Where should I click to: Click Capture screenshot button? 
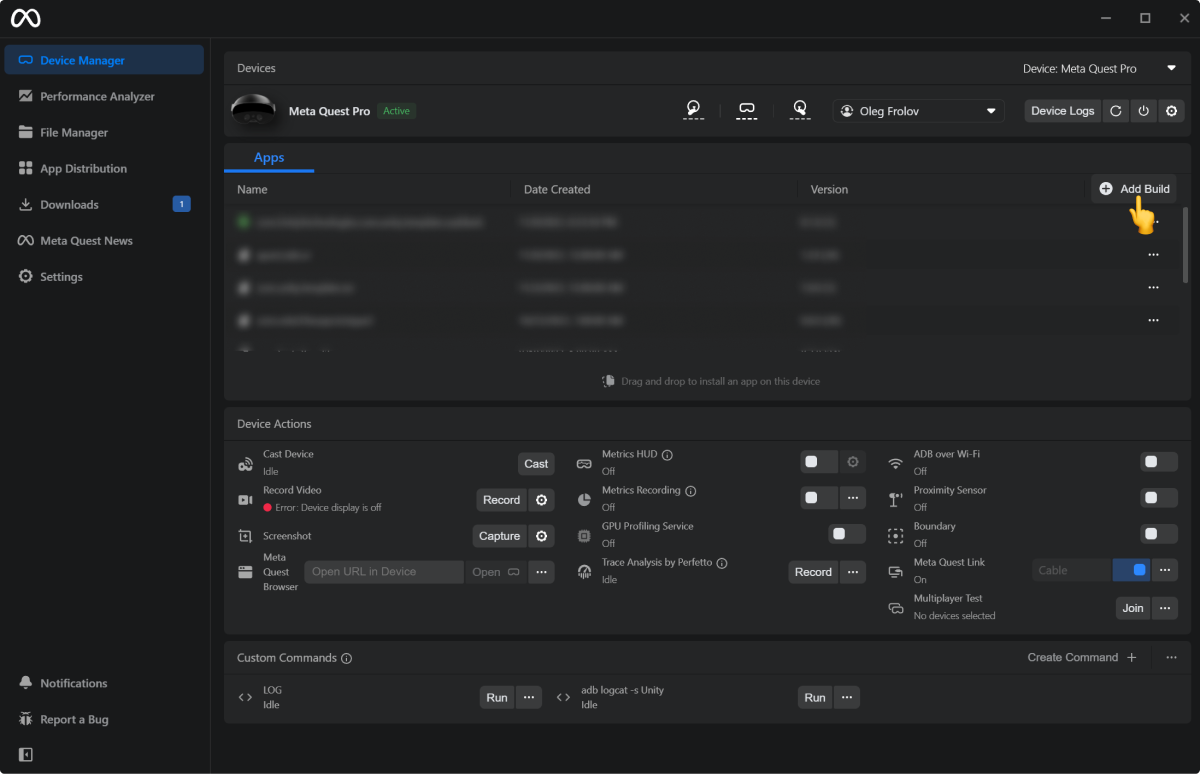pyautogui.click(x=500, y=536)
